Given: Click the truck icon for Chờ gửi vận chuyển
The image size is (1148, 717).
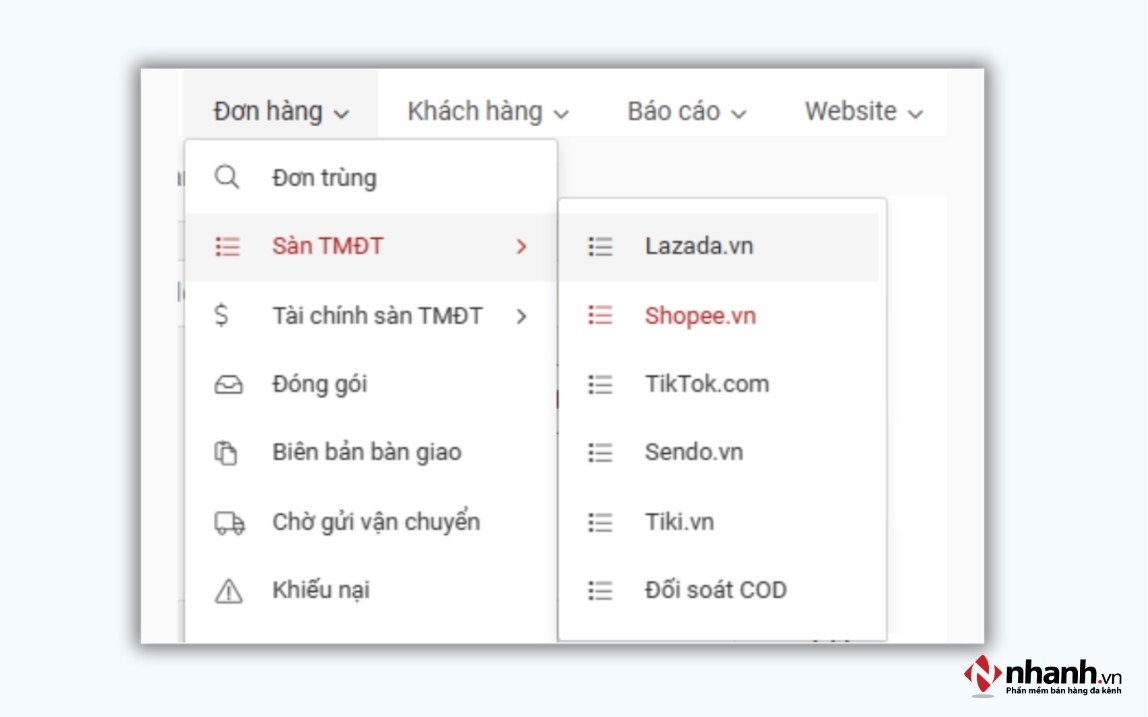Looking at the screenshot, I should tap(227, 521).
